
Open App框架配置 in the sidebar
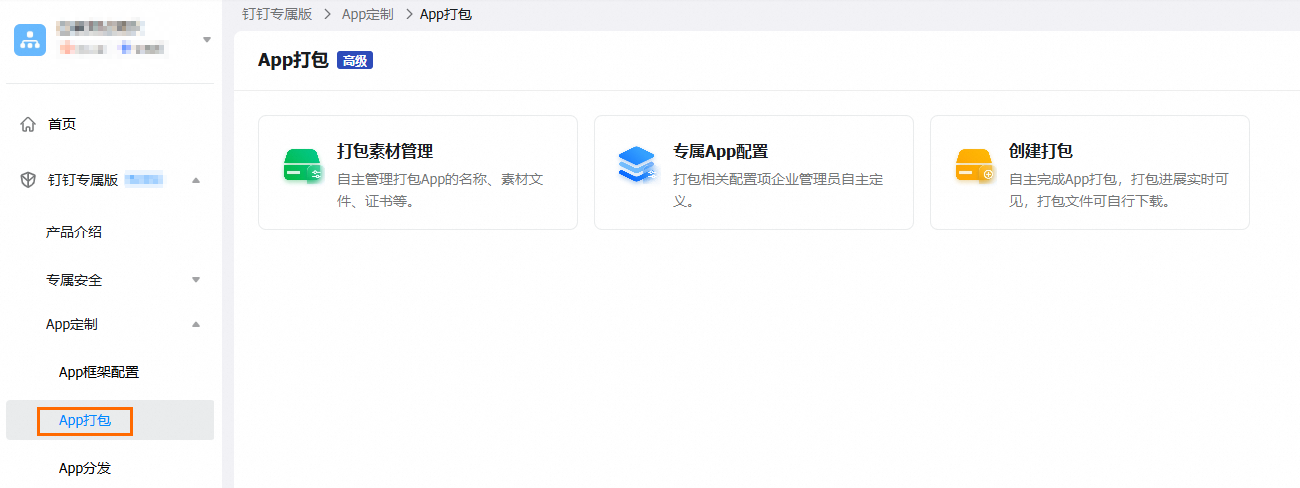[99, 372]
